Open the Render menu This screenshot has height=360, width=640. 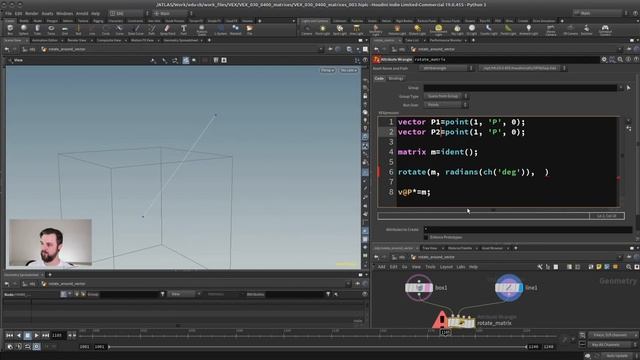point(31,13)
